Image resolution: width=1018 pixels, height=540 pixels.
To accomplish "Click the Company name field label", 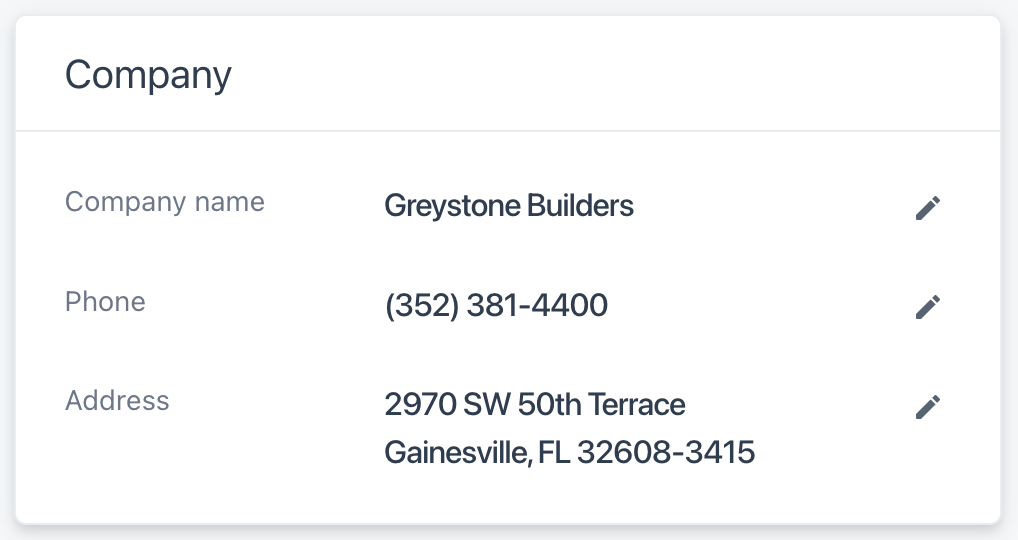I will pos(165,202).
